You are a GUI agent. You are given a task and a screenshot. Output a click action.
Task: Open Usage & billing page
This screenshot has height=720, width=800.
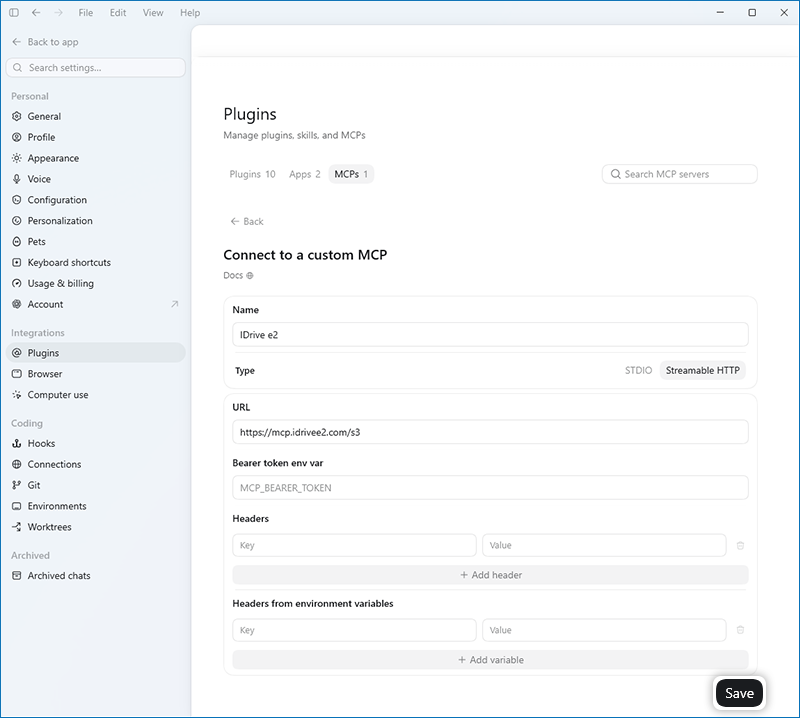tap(96, 284)
